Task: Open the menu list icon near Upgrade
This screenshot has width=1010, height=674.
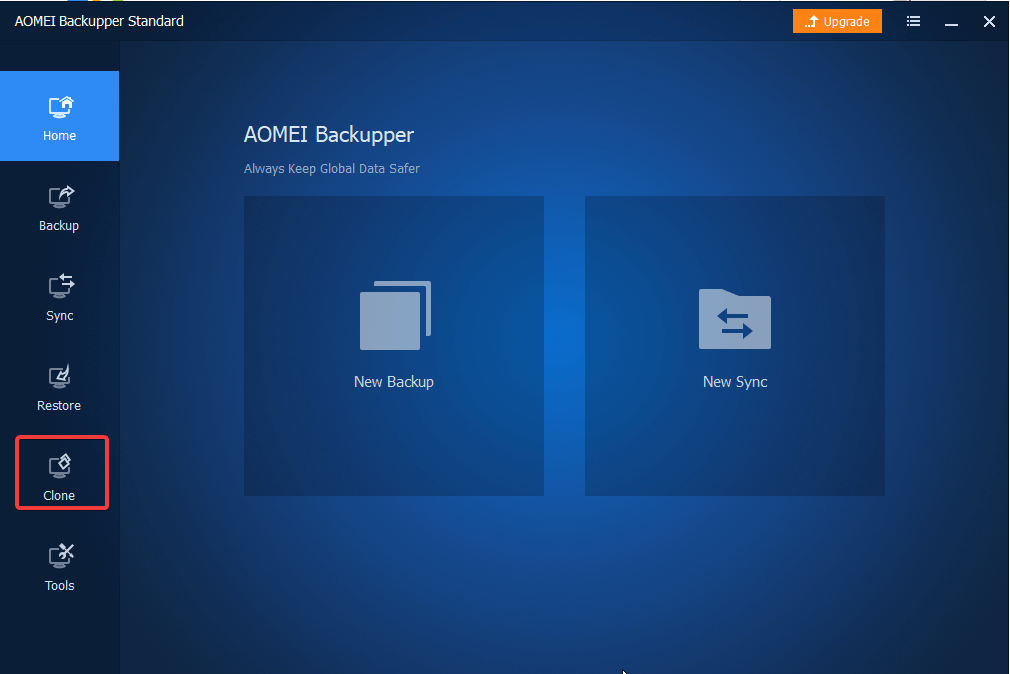Action: pos(913,20)
